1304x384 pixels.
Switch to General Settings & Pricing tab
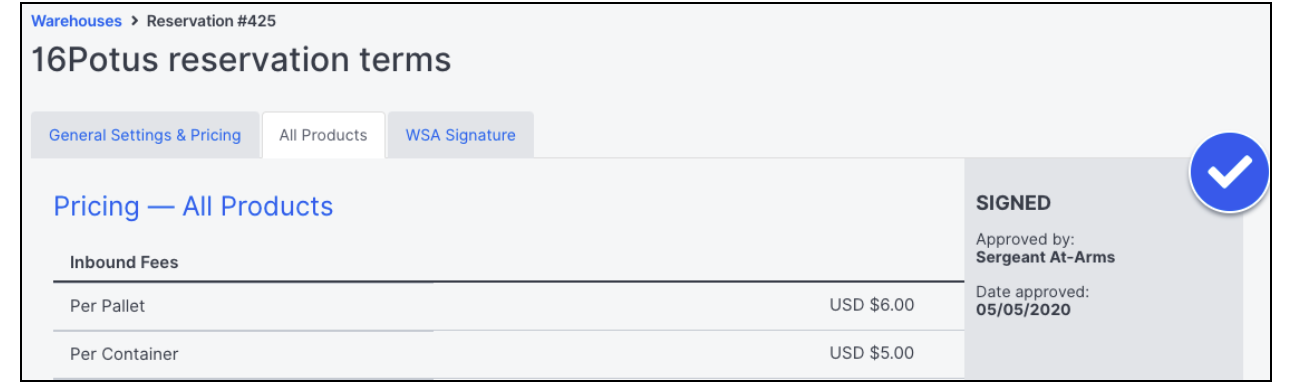145,135
